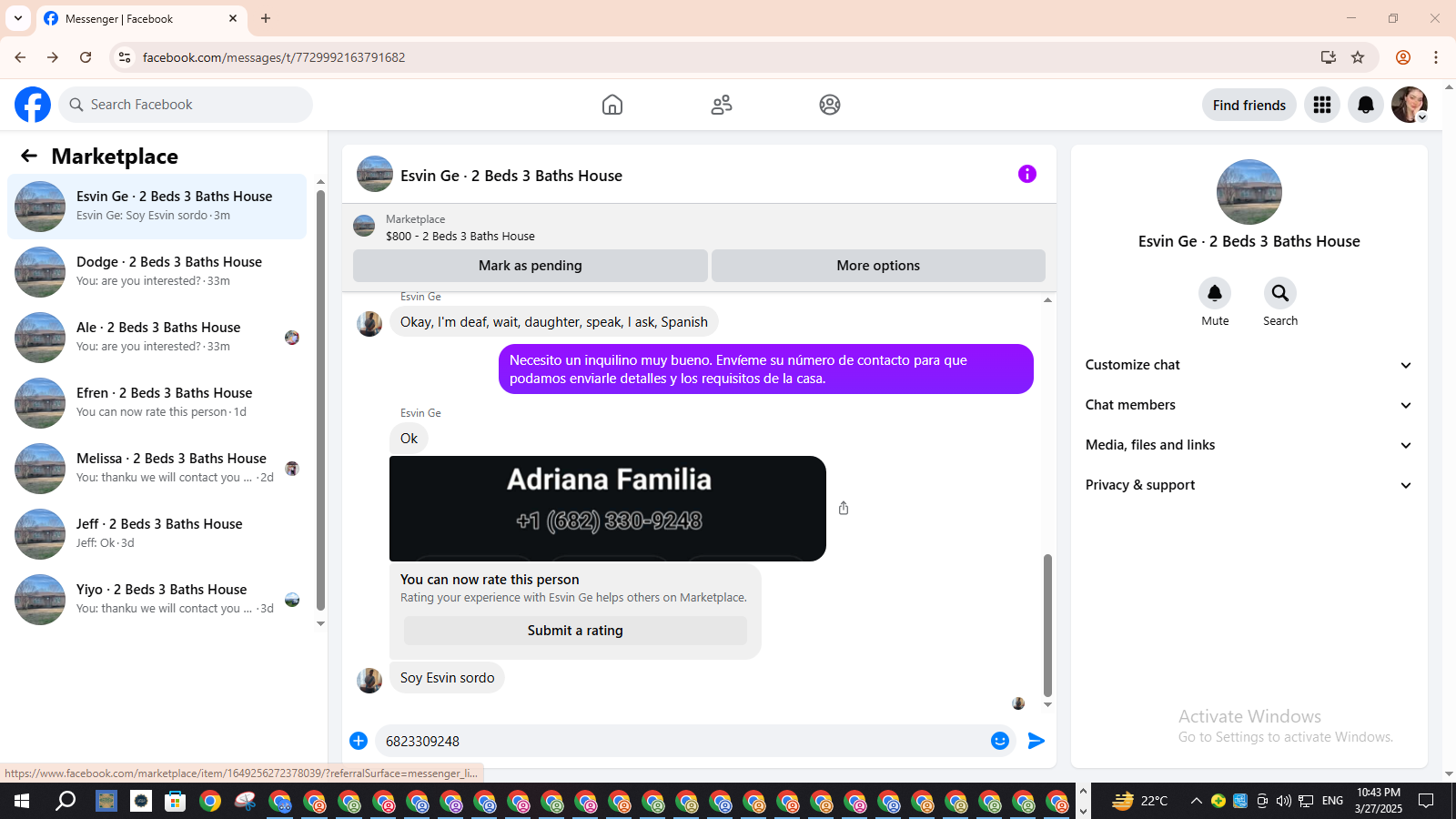Reload the Messenger page
Screen dimensions: 1456x819
86,57
